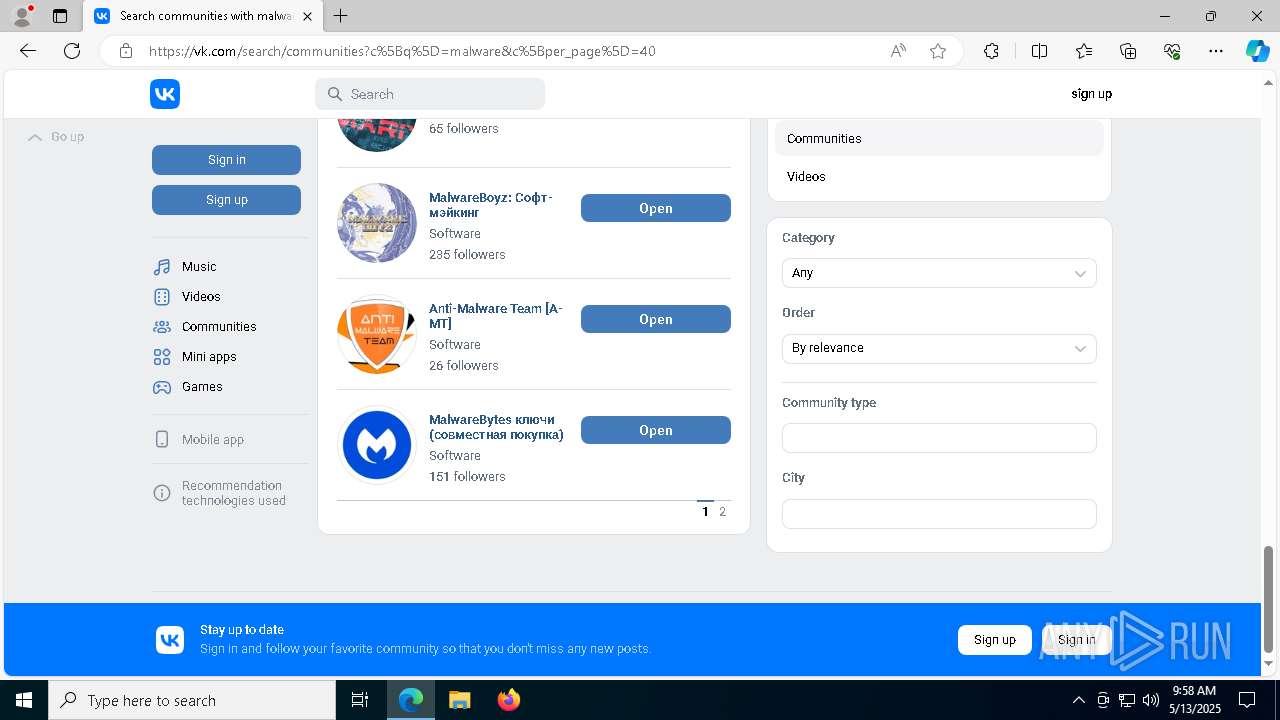The width and height of the screenshot is (1280, 720).
Task: Click Sign up in bottom banner
Action: (x=995, y=640)
